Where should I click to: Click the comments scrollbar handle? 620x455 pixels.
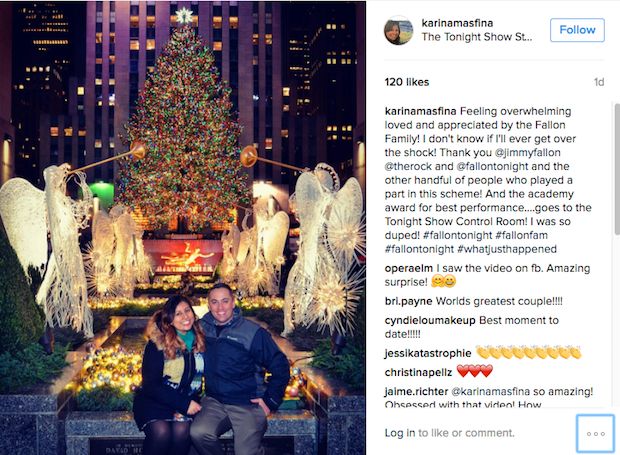617,169
